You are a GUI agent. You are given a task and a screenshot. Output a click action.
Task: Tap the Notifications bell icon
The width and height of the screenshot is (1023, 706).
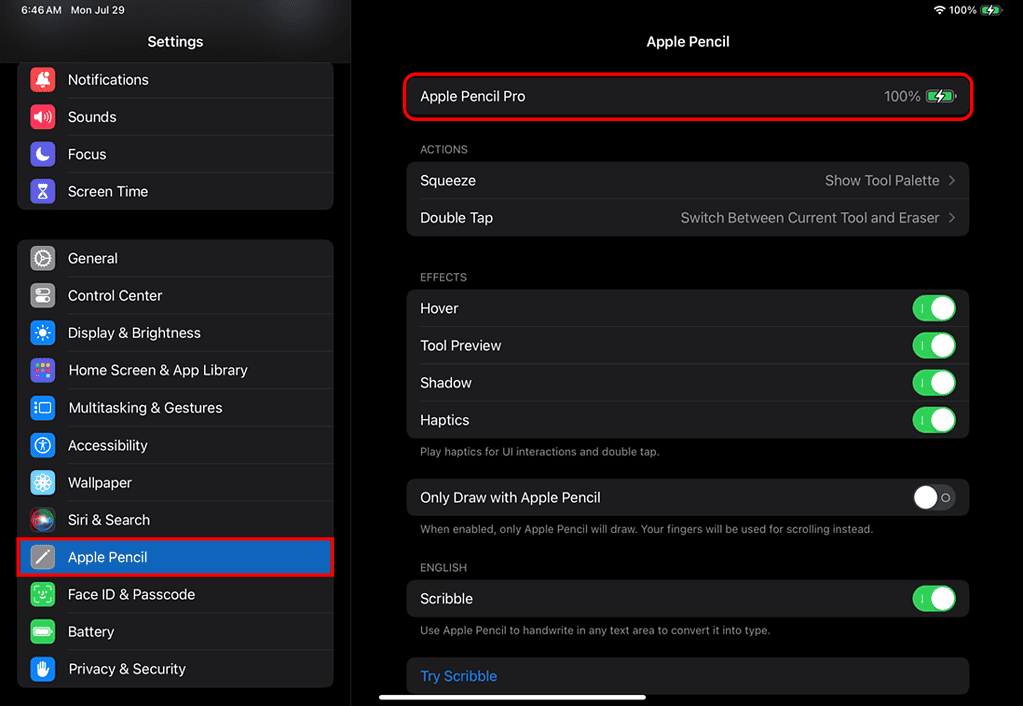(x=42, y=80)
